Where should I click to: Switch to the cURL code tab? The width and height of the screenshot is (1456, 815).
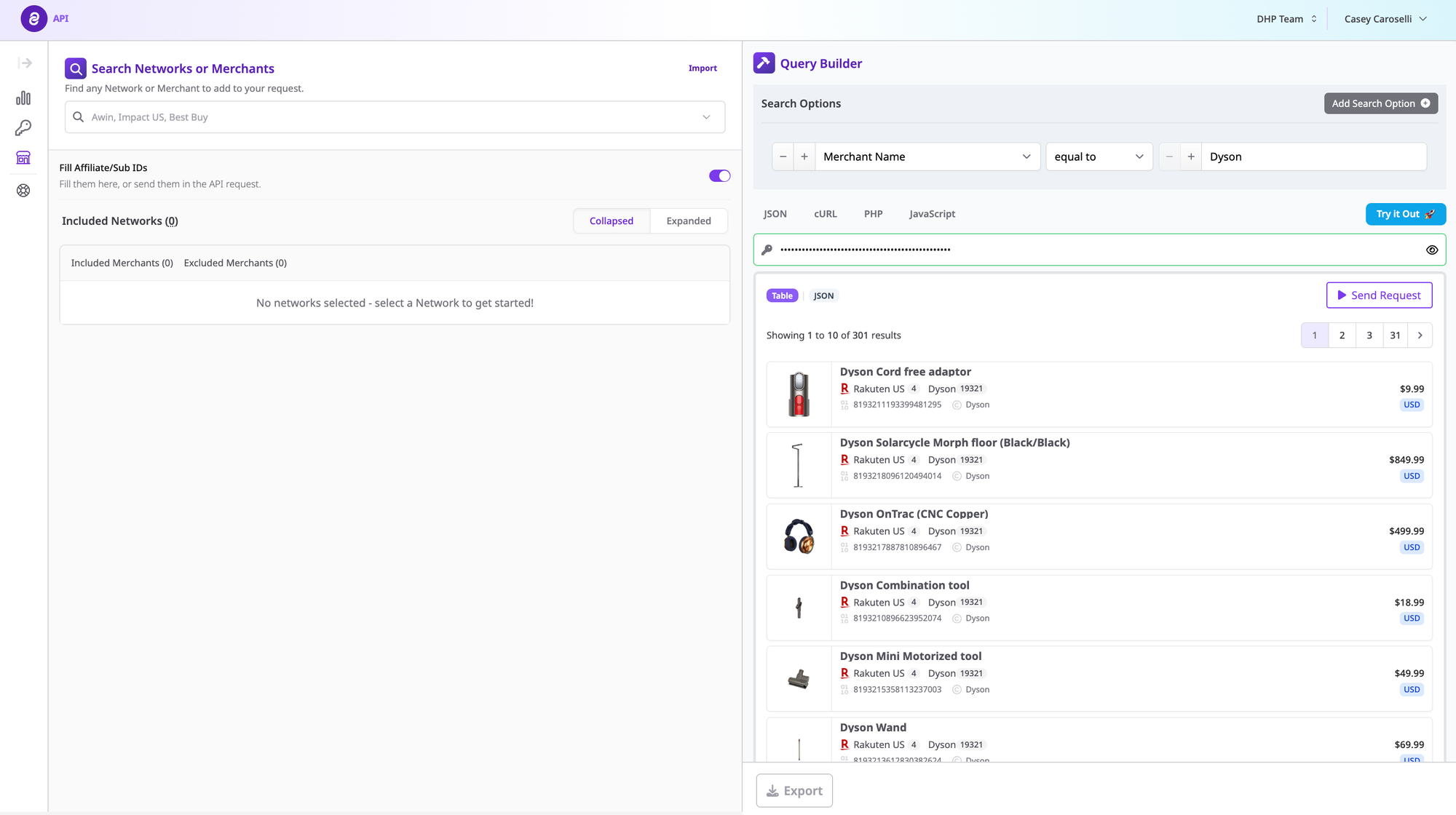pos(825,214)
